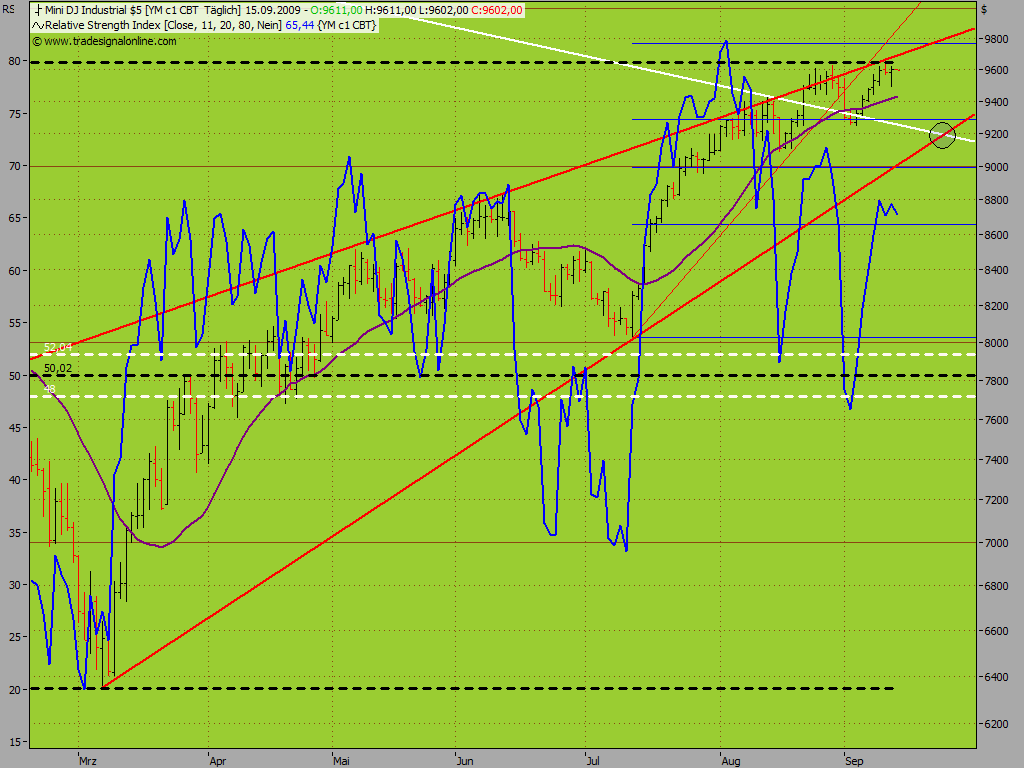Click the blue RSI value 65,44
The height and width of the screenshot is (768, 1024).
point(300,25)
